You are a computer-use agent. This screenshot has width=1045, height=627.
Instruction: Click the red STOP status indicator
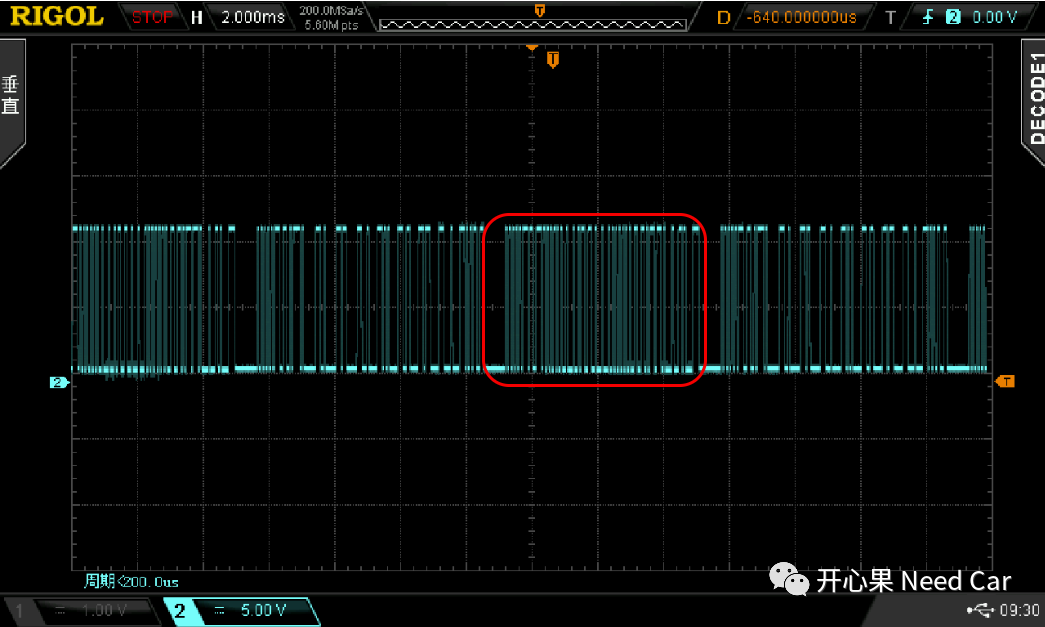point(151,17)
